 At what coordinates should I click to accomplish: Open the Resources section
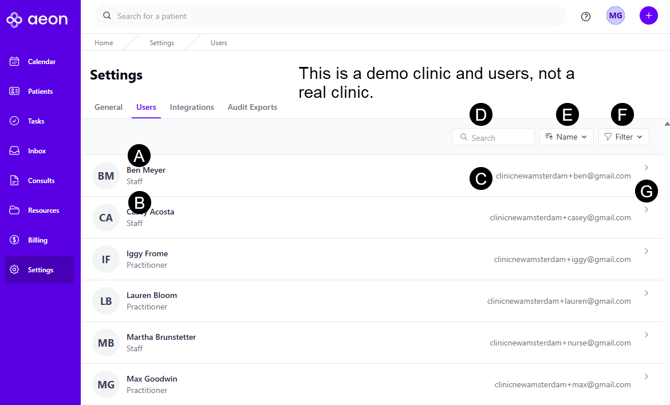[42, 211]
